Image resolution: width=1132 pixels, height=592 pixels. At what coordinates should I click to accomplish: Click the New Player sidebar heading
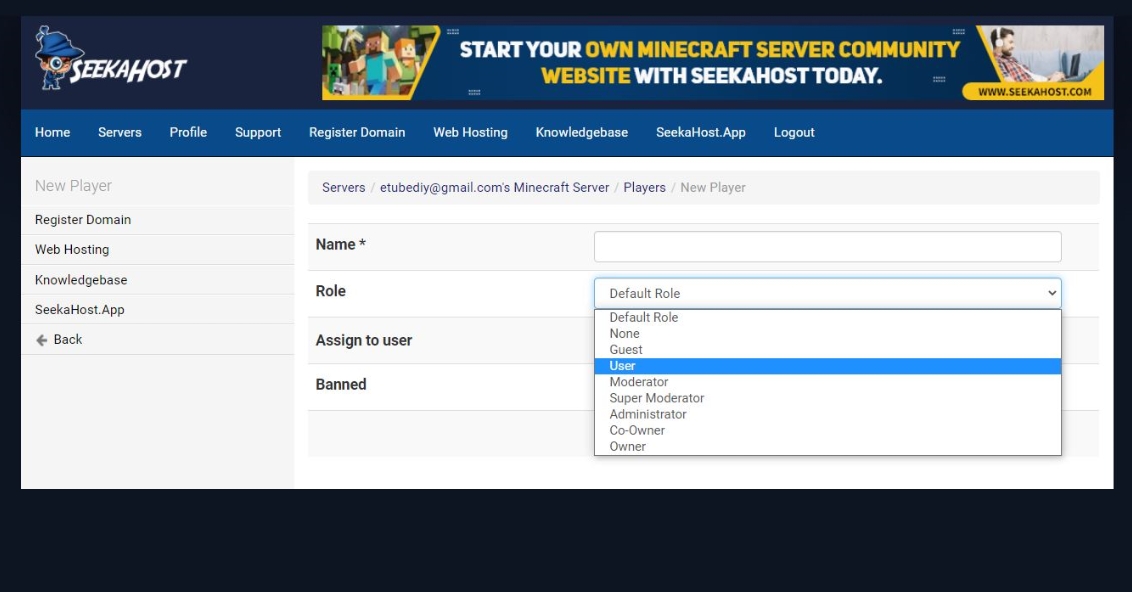pyautogui.click(x=74, y=186)
